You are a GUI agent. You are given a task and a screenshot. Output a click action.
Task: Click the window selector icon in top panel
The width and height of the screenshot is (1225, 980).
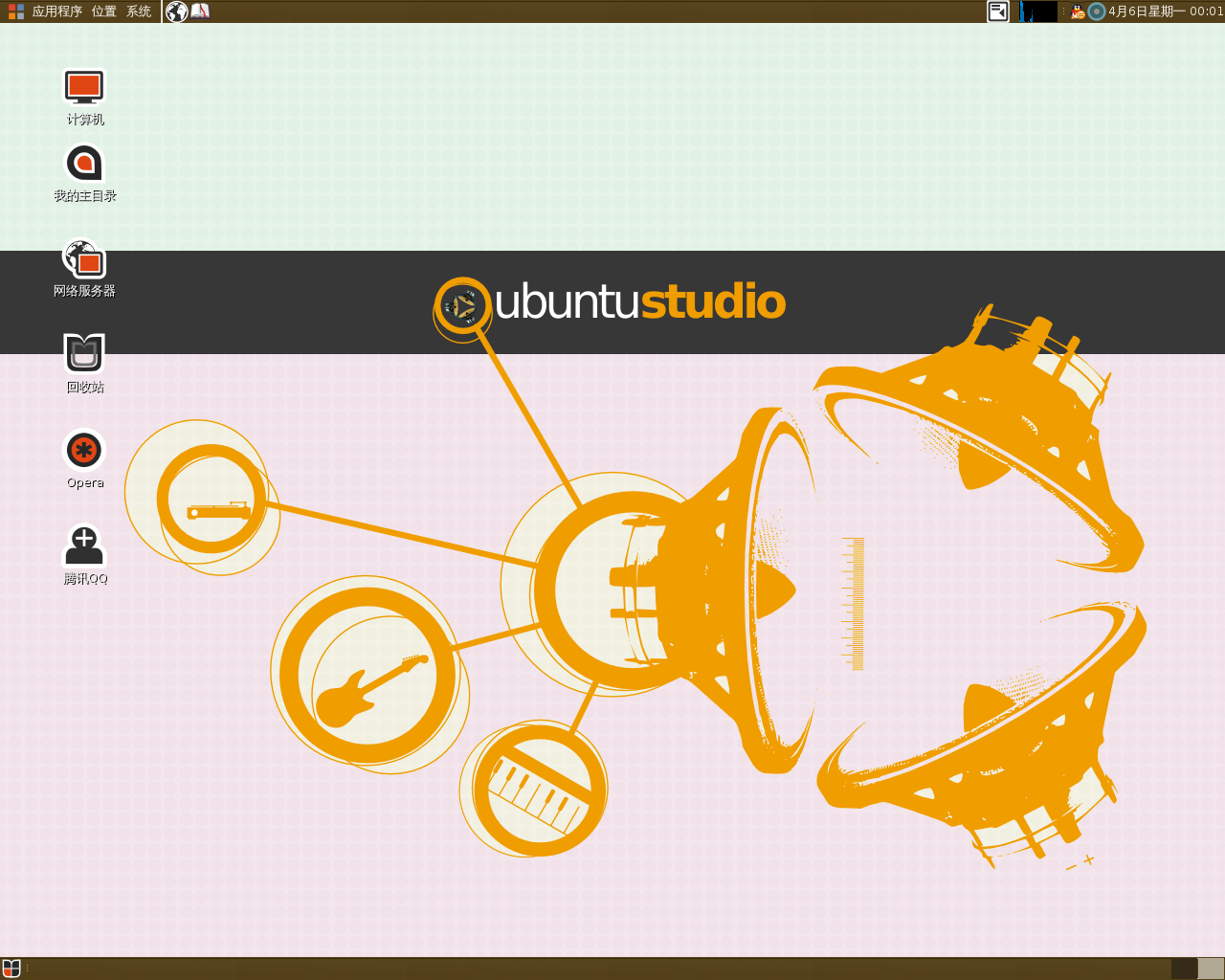coord(998,11)
